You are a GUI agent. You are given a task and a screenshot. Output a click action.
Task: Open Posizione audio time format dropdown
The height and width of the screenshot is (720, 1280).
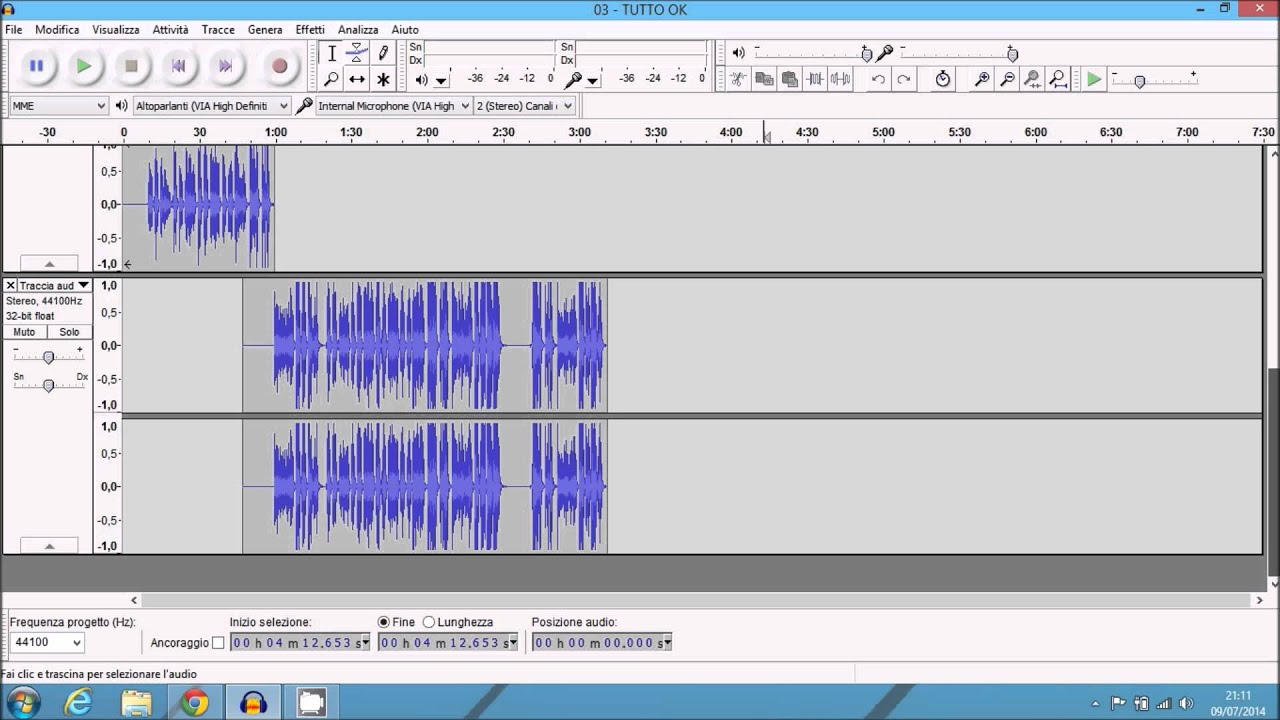667,642
